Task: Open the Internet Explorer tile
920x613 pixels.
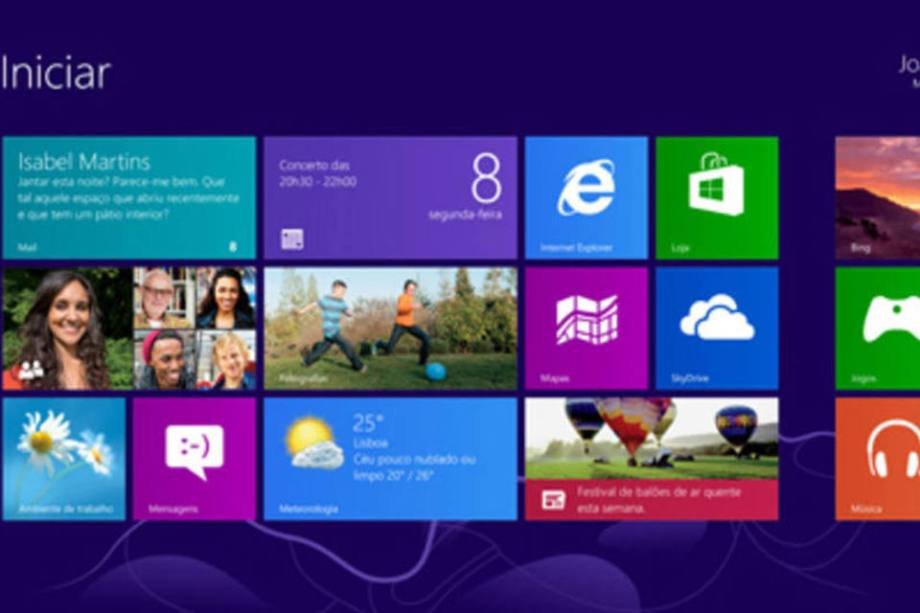Action: point(586,198)
